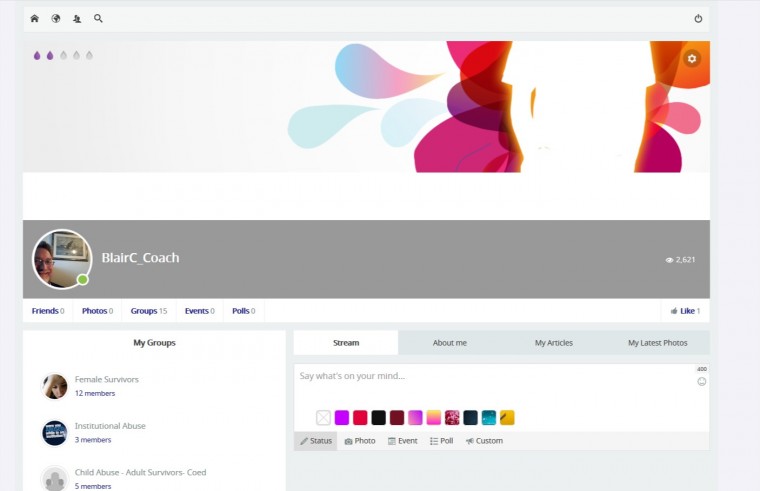Viewport: 760px width, 491px height.
Task: Open the Polls 0 tab
Action: 243,311
